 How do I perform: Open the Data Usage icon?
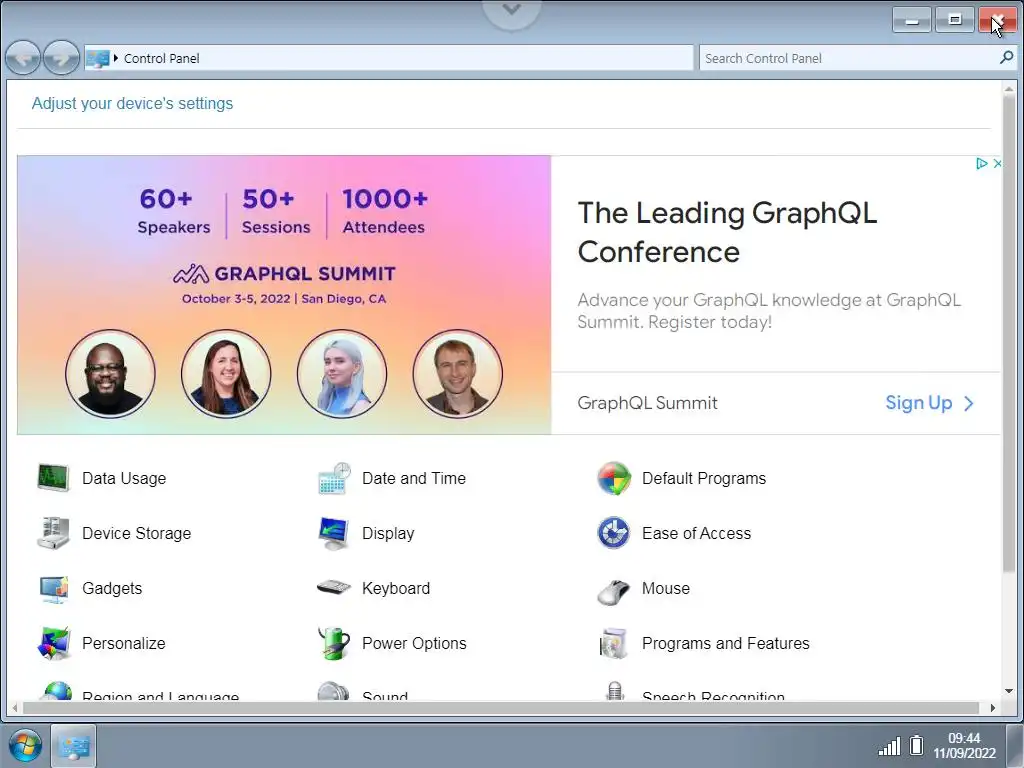point(54,478)
